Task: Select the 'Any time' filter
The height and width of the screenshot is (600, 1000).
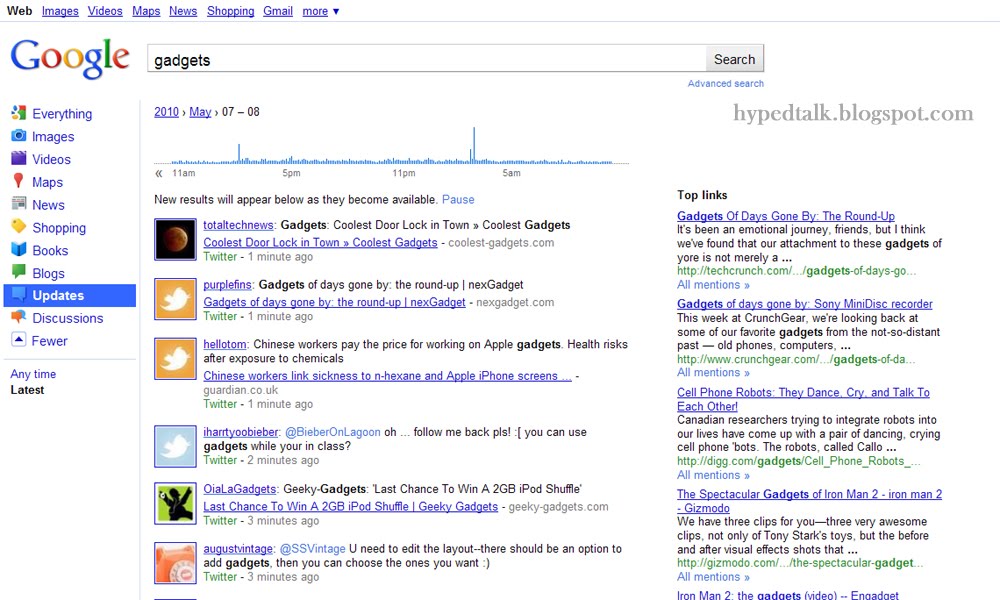Action: [33, 374]
